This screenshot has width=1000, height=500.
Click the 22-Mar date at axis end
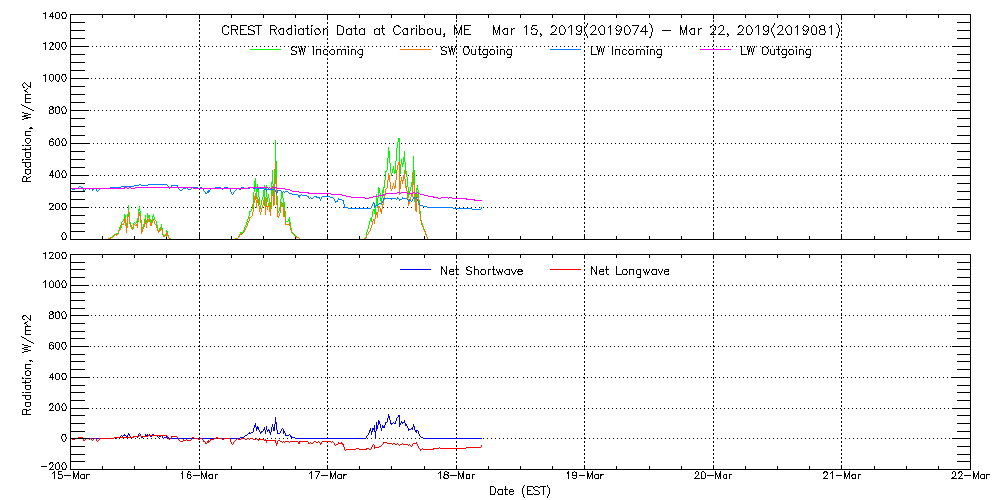tap(970, 478)
